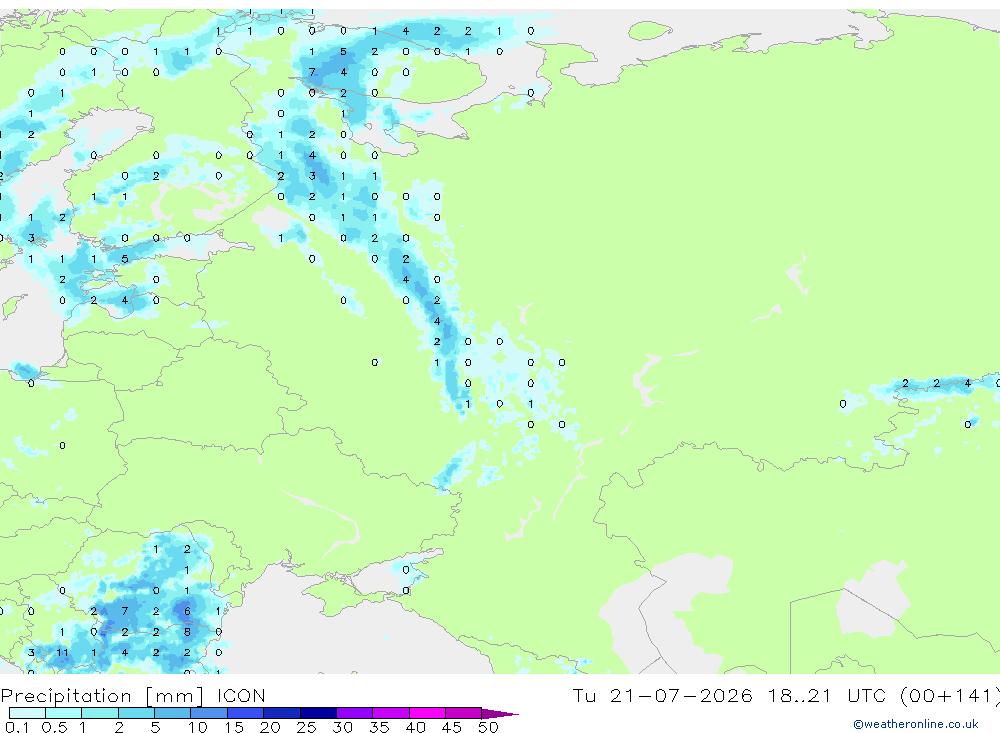The width and height of the screenshot is (1000, 733).
Task: Click the '10' legend scale label
Action: [198, 727]
